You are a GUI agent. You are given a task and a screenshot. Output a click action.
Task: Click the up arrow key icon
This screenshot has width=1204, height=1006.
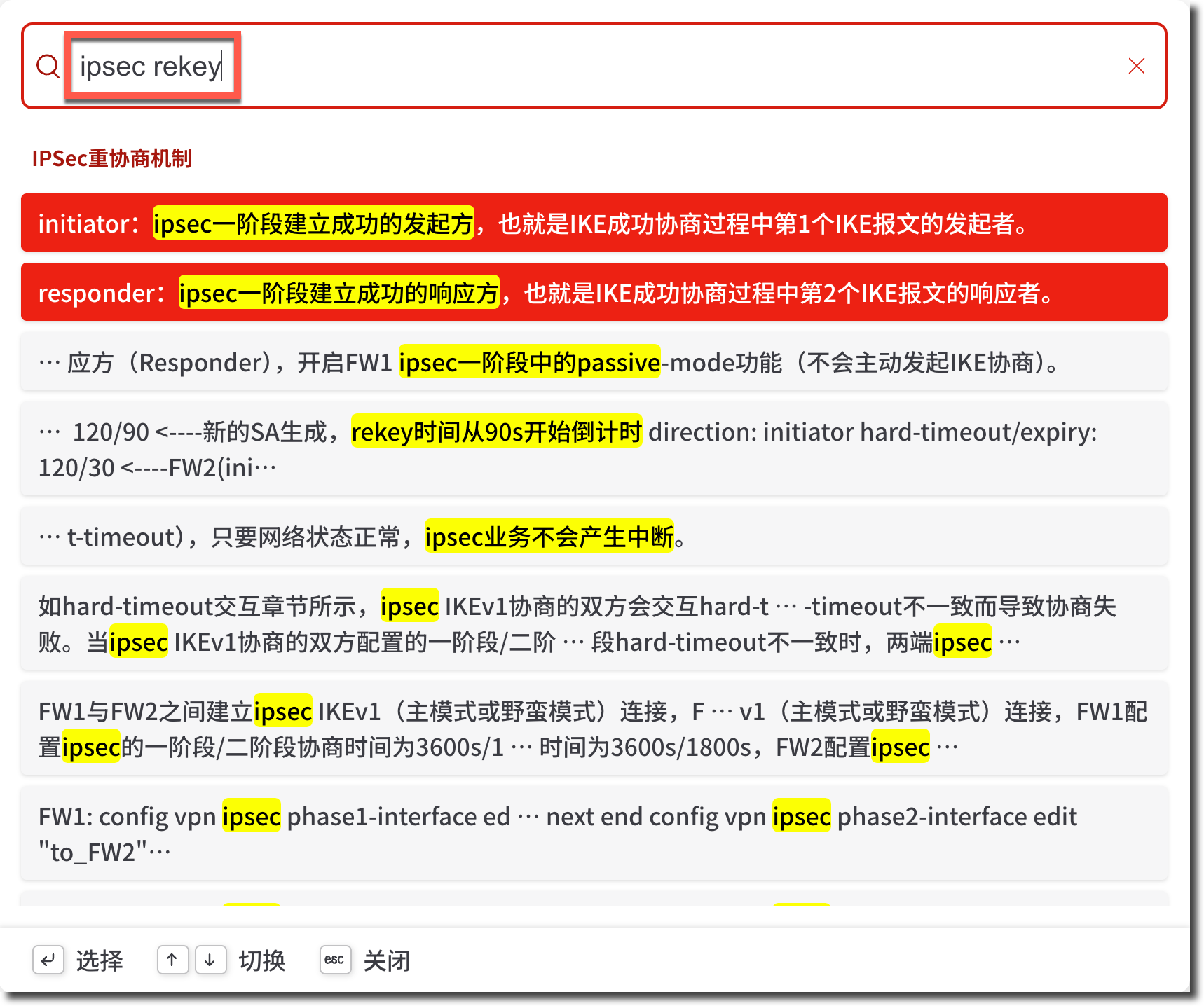pos(172,960)
